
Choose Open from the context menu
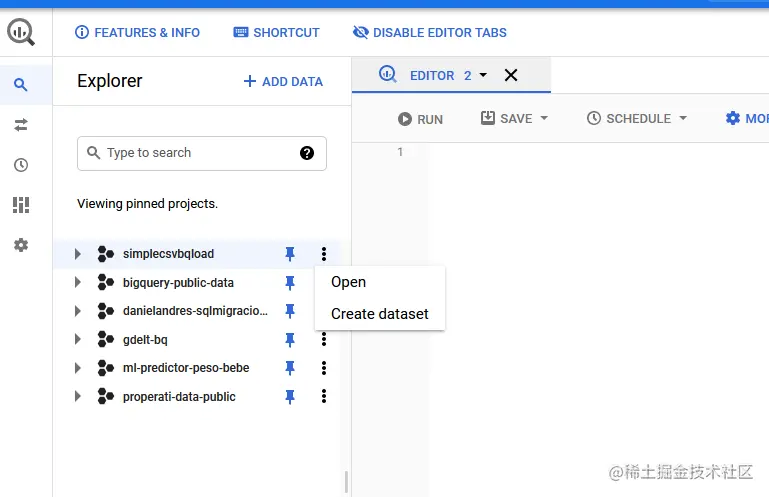349,282
